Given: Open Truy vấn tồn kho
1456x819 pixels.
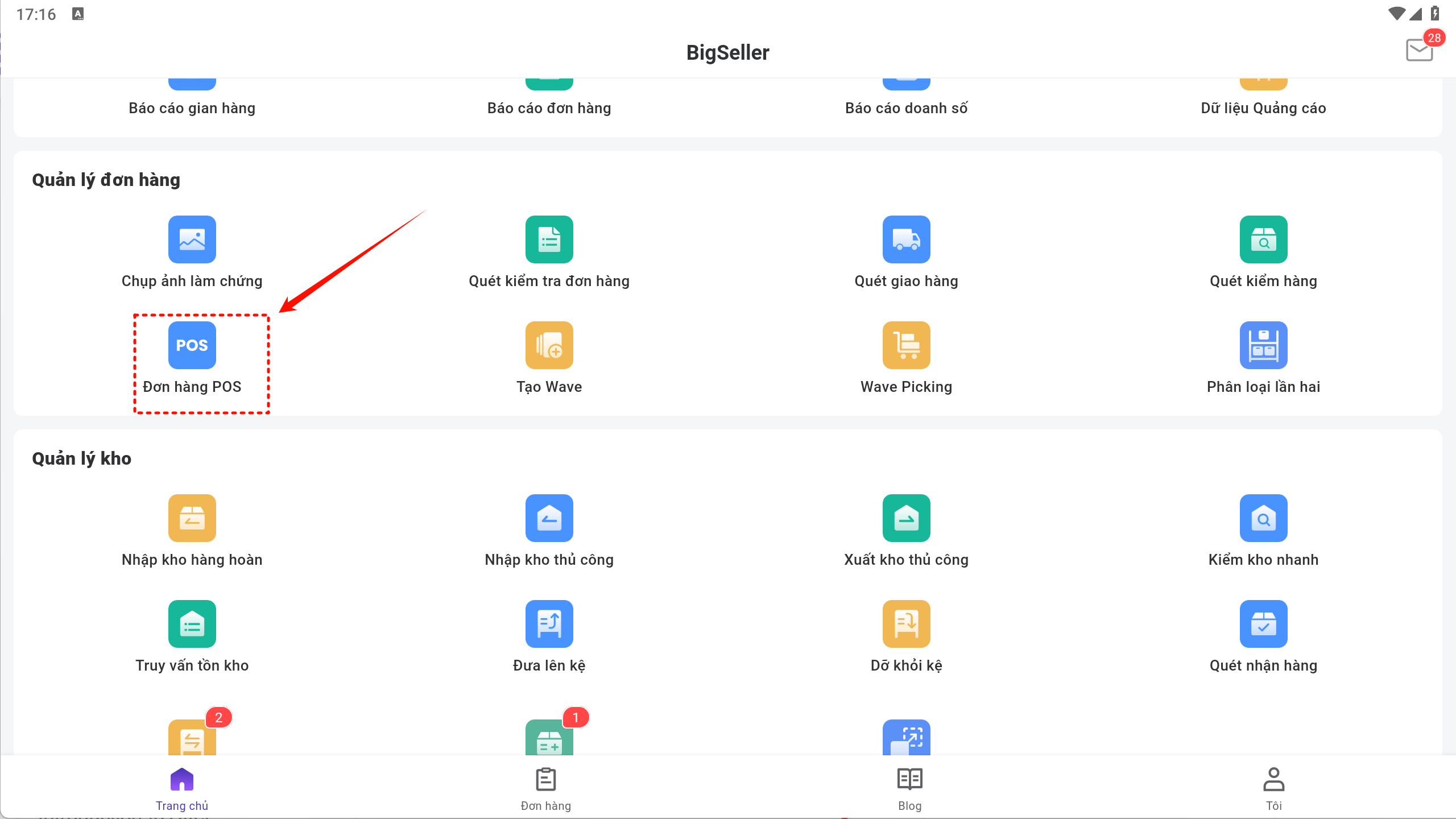Looking at the screenshot, I should coord(192,624).
